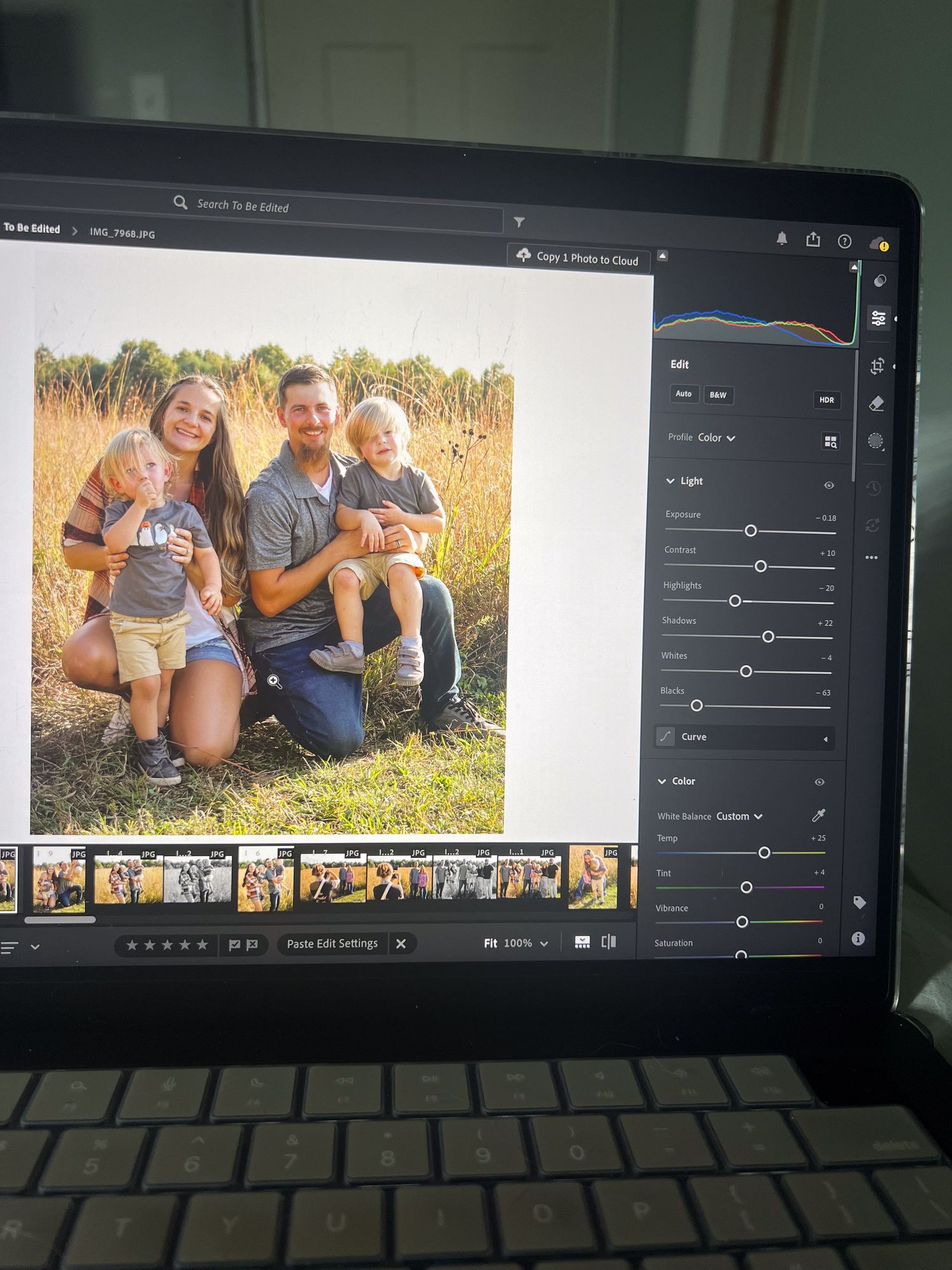This screenshot has width=952, height=1270.
Task: Toggle the B&W treatment
Action: click(x=718, y=395)
